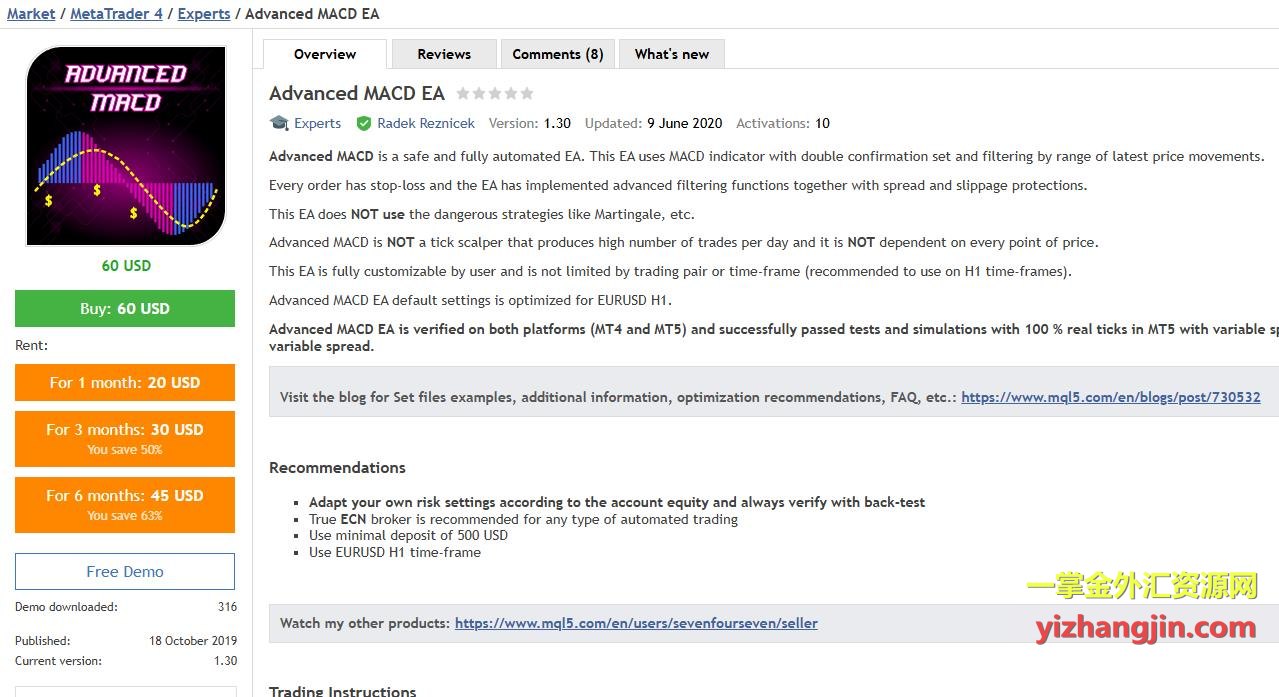Go to Market in breadcrumb
The image size is (1279, 697).
31,14
